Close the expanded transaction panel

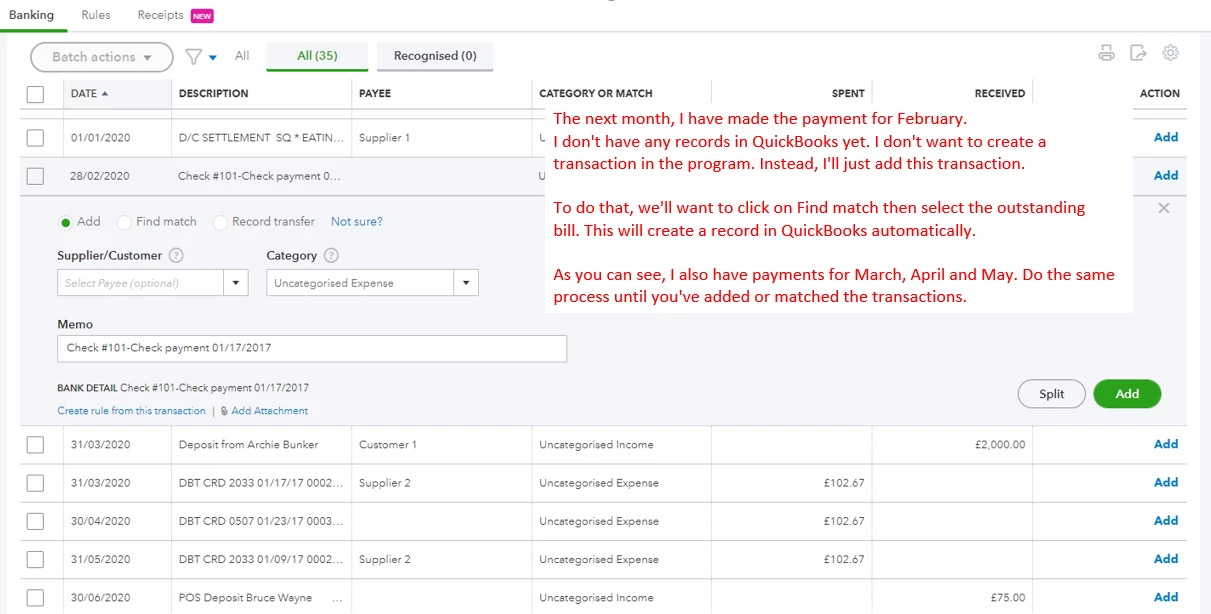[x=1163, y=208]
